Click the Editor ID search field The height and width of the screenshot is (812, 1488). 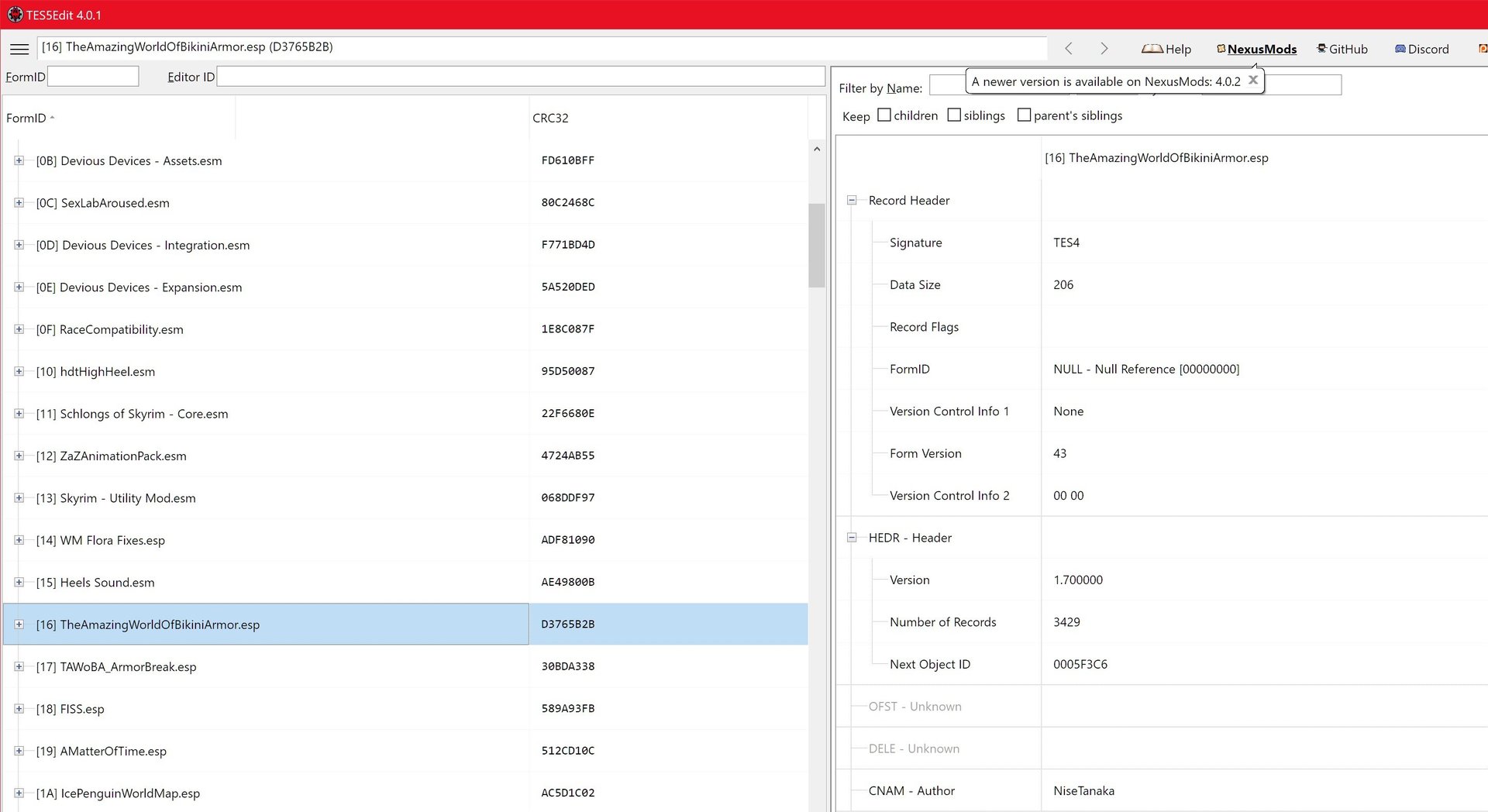click(521, 76)
